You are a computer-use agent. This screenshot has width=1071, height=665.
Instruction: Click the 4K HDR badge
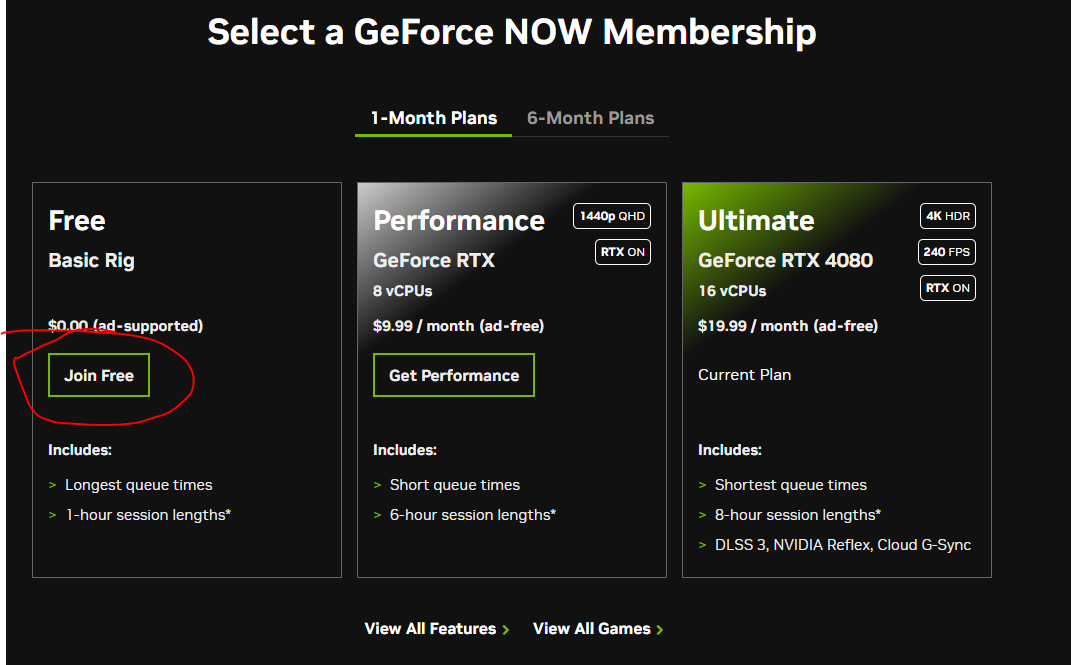point(947,216)
